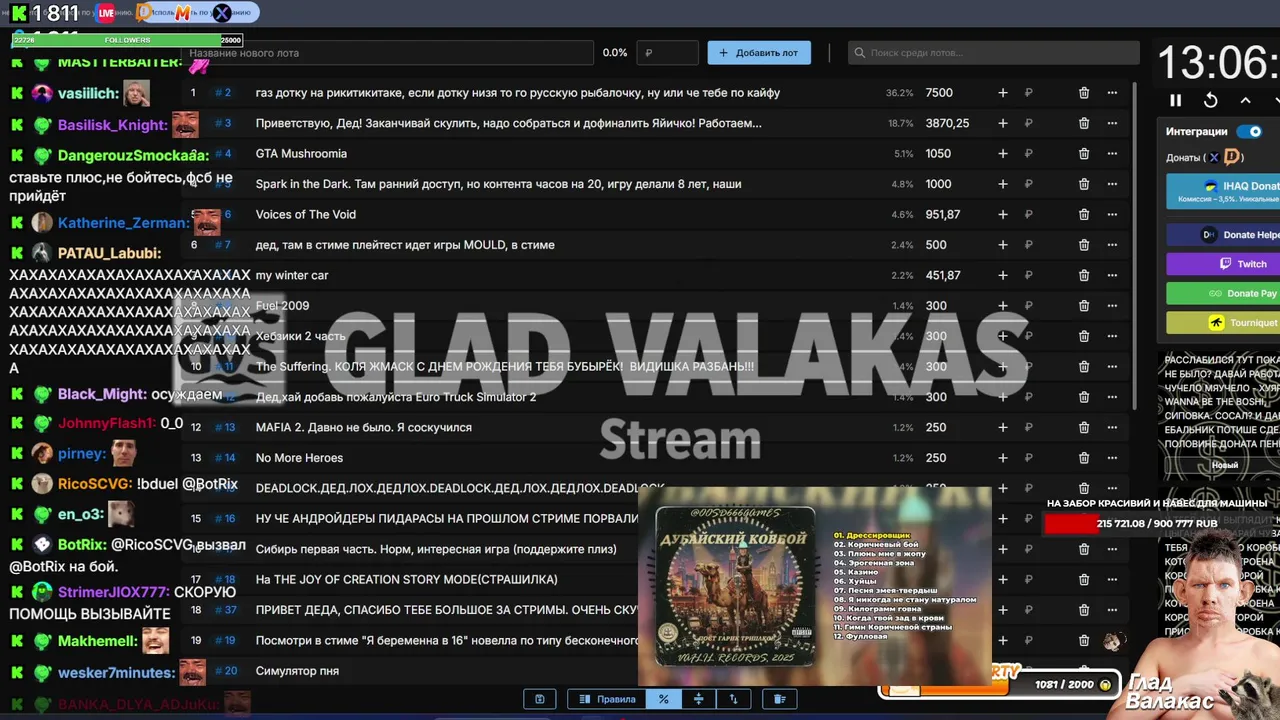This screenshot has width=1280, height=720.
Task: Select the Euro Truck Simulator 2 lot name
Action: click(396, 397)
